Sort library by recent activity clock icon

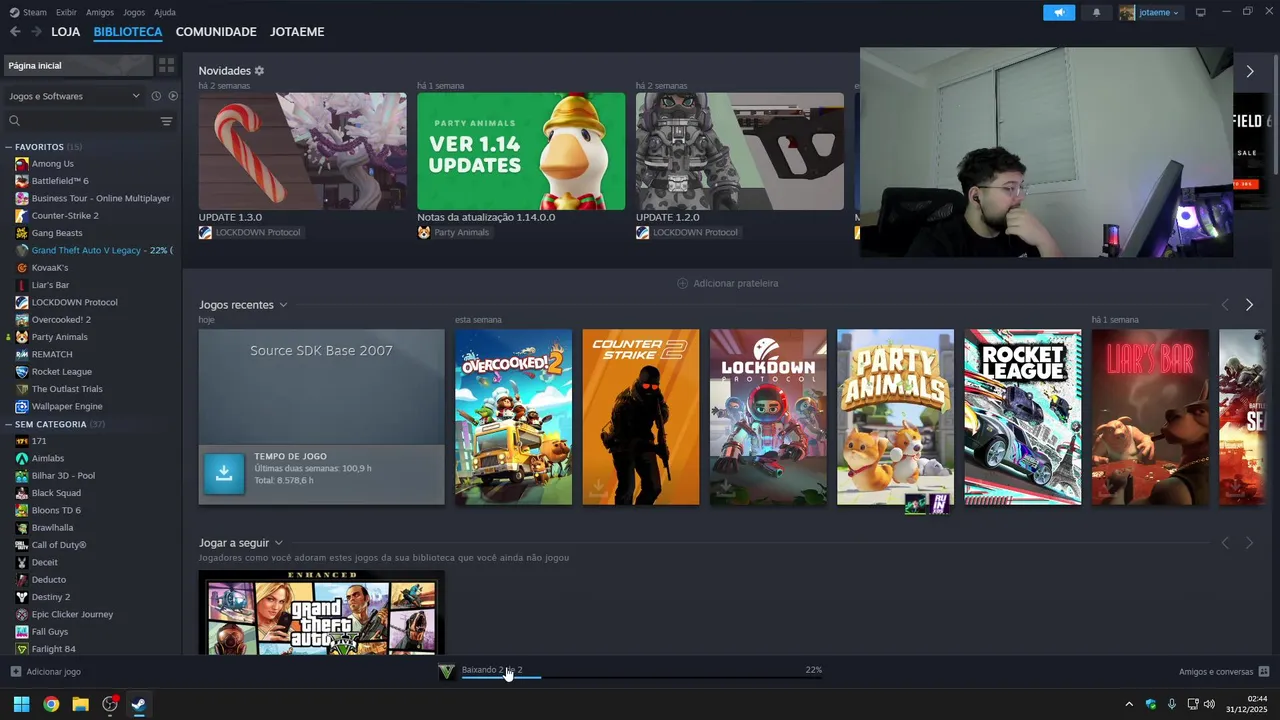click(x=156, y=96)
